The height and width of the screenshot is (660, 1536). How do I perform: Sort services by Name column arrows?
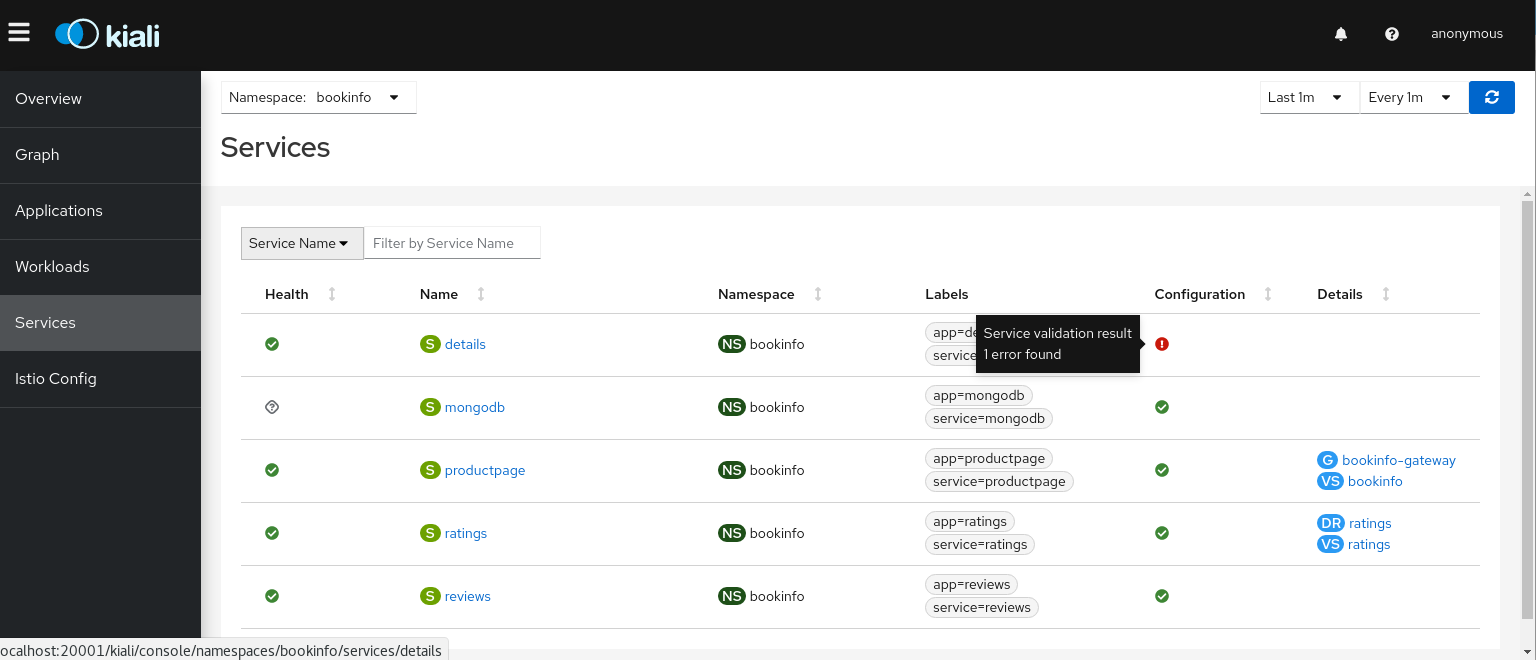pyautogui.click(x=481, y=294)
